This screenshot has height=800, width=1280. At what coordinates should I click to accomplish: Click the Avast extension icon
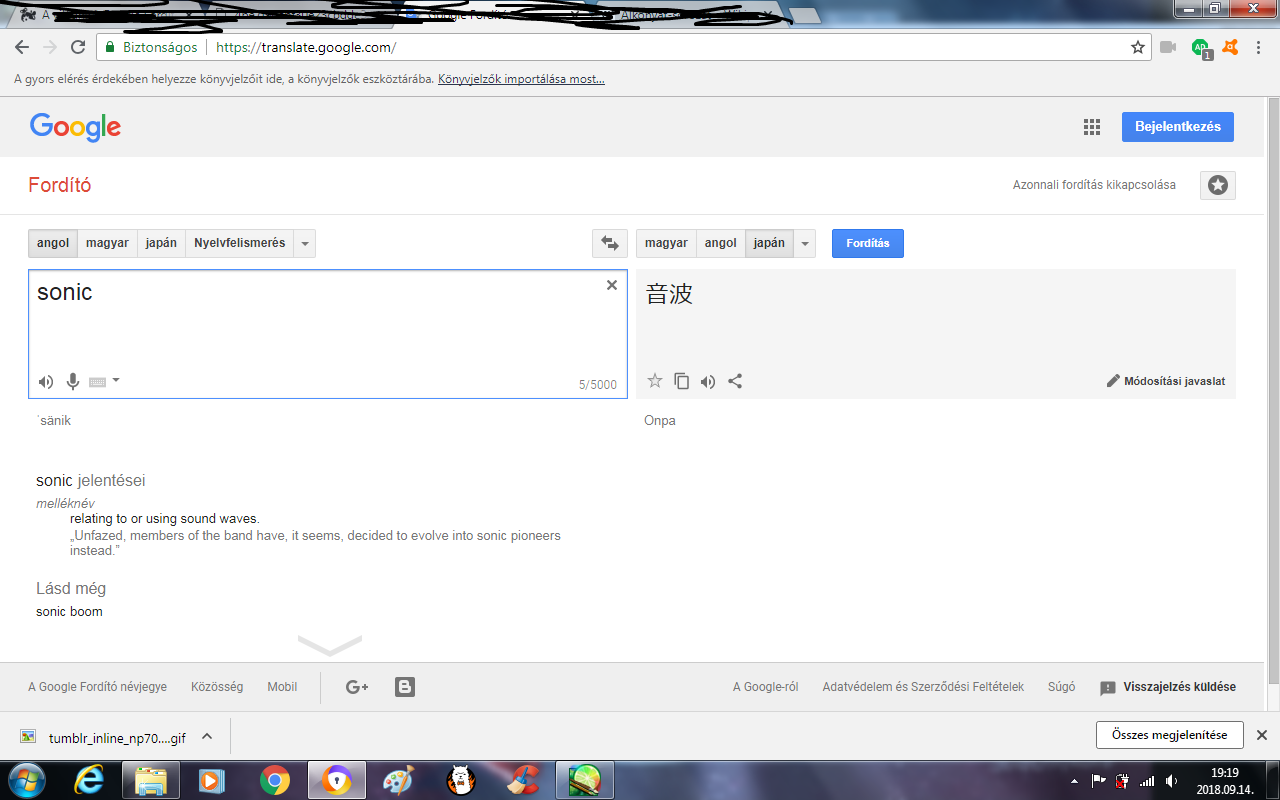pyautogui.click(x=1231, y=47)
